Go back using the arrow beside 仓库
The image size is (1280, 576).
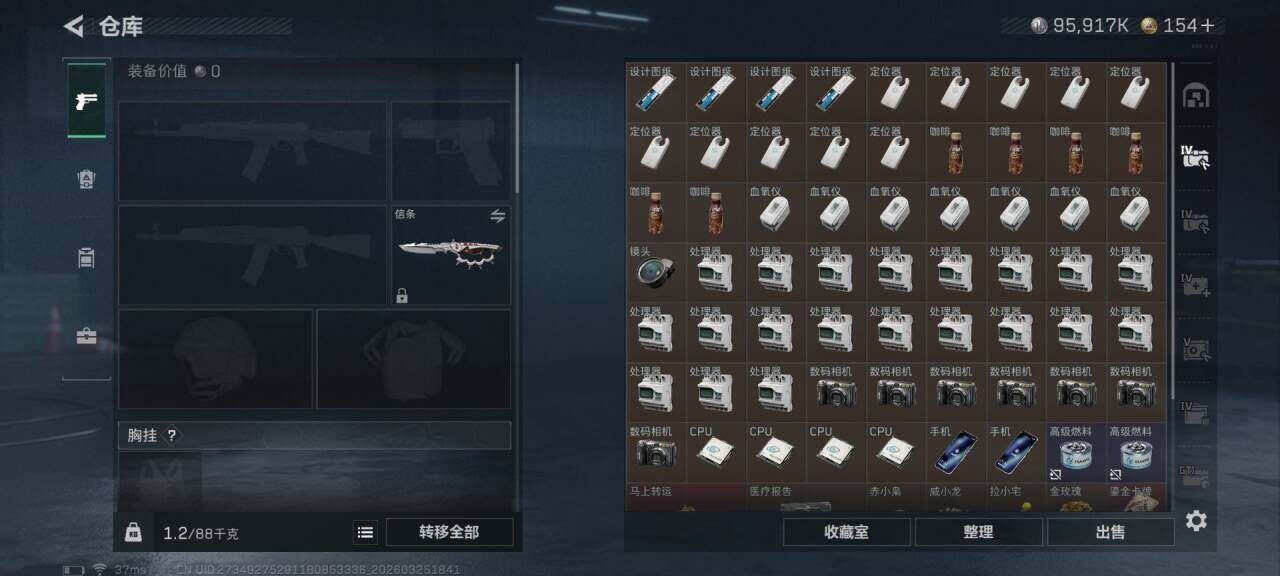[73, 26]
